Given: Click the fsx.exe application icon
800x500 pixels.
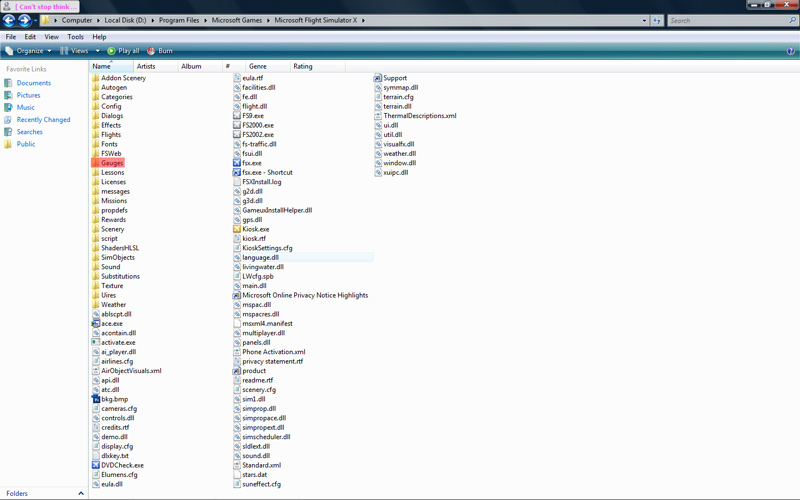Looking at the screenshot, I should (x=237, y=163).
